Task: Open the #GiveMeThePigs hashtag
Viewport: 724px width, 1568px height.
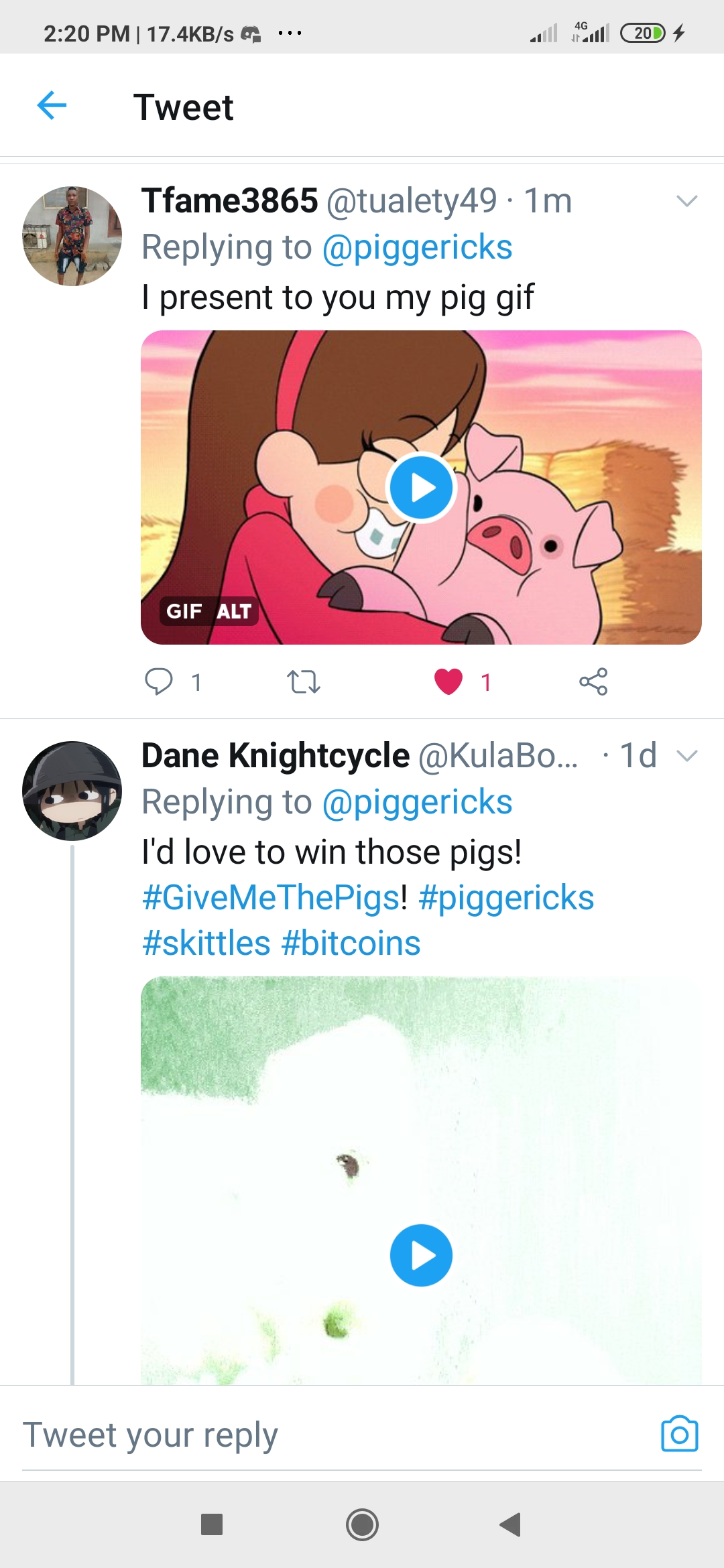Action: coord(271,897)
